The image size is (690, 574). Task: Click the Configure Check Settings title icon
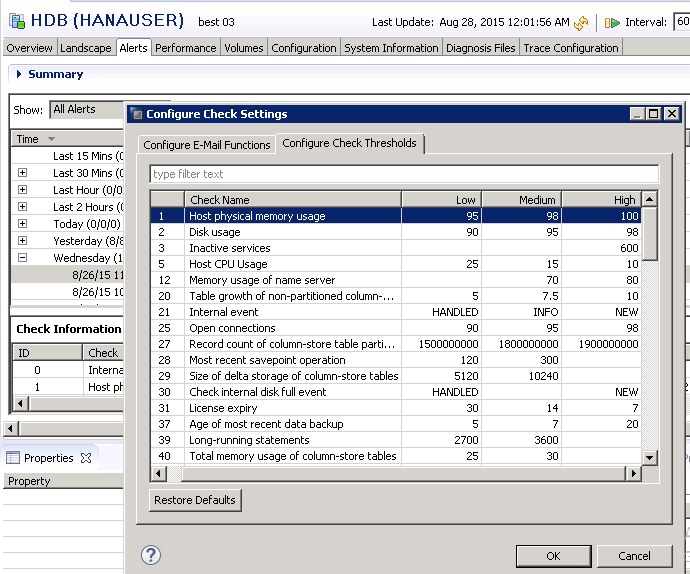click(136, 114)
